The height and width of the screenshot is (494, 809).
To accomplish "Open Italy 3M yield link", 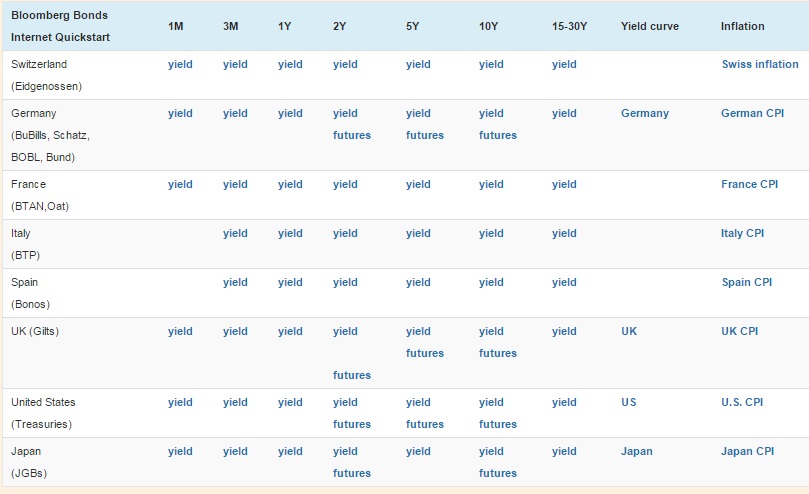I will 235,233.
